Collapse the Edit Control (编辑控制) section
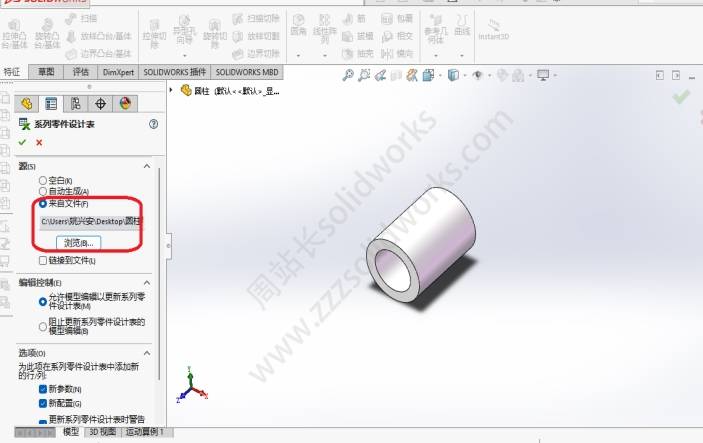The image size is (703, 443). point(147,282)
